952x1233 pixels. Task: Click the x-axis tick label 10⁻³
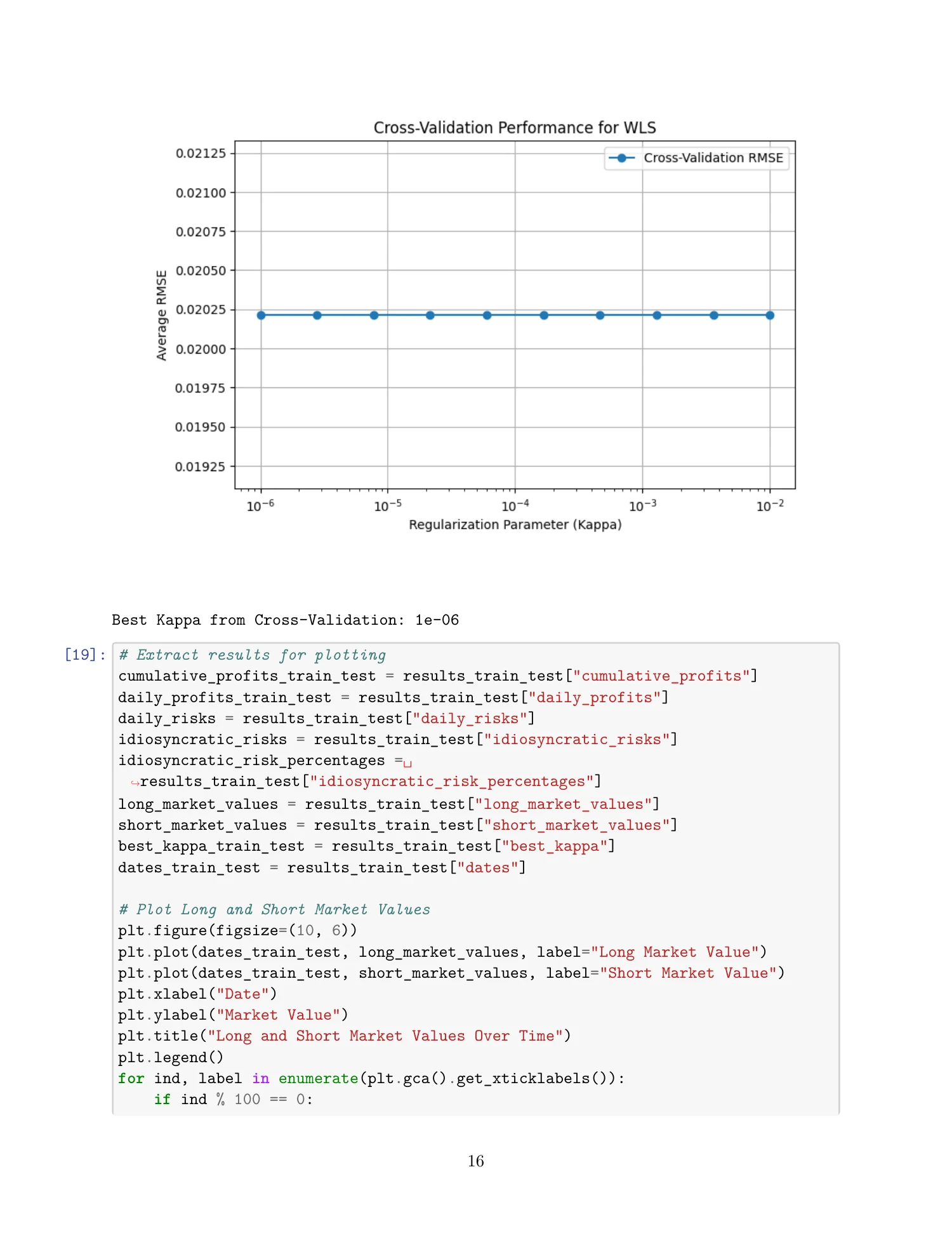(x=642, y=505)
